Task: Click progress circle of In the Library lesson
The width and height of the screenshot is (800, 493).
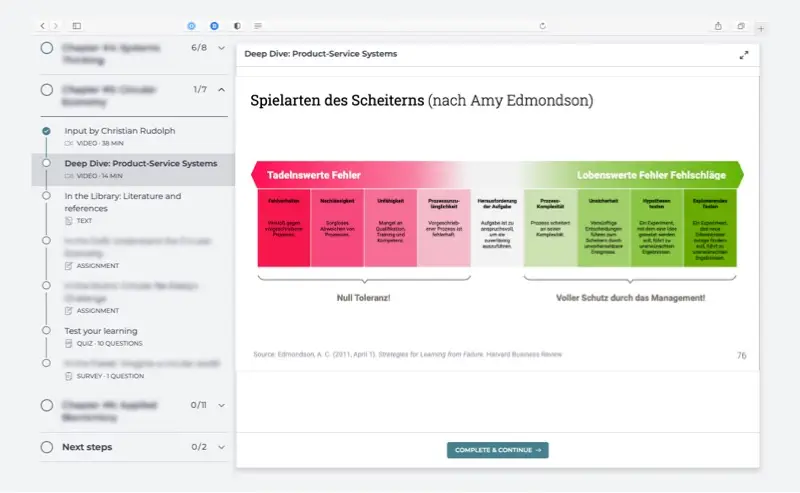Action: 46,196
